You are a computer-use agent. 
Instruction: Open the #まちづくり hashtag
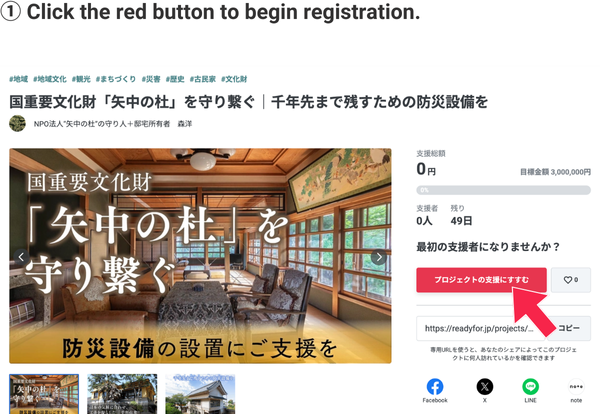(x=116, y=79)
